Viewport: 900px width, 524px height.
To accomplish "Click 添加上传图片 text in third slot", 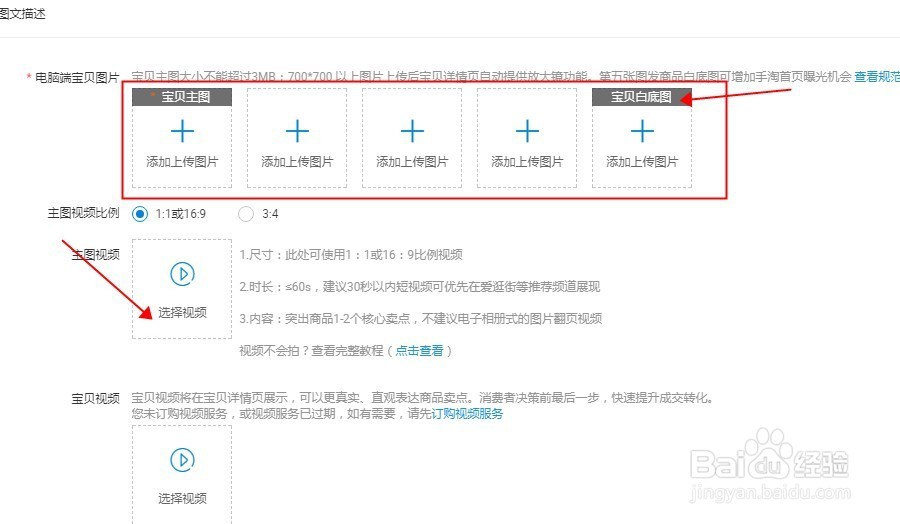I will (x=412, y=162).
